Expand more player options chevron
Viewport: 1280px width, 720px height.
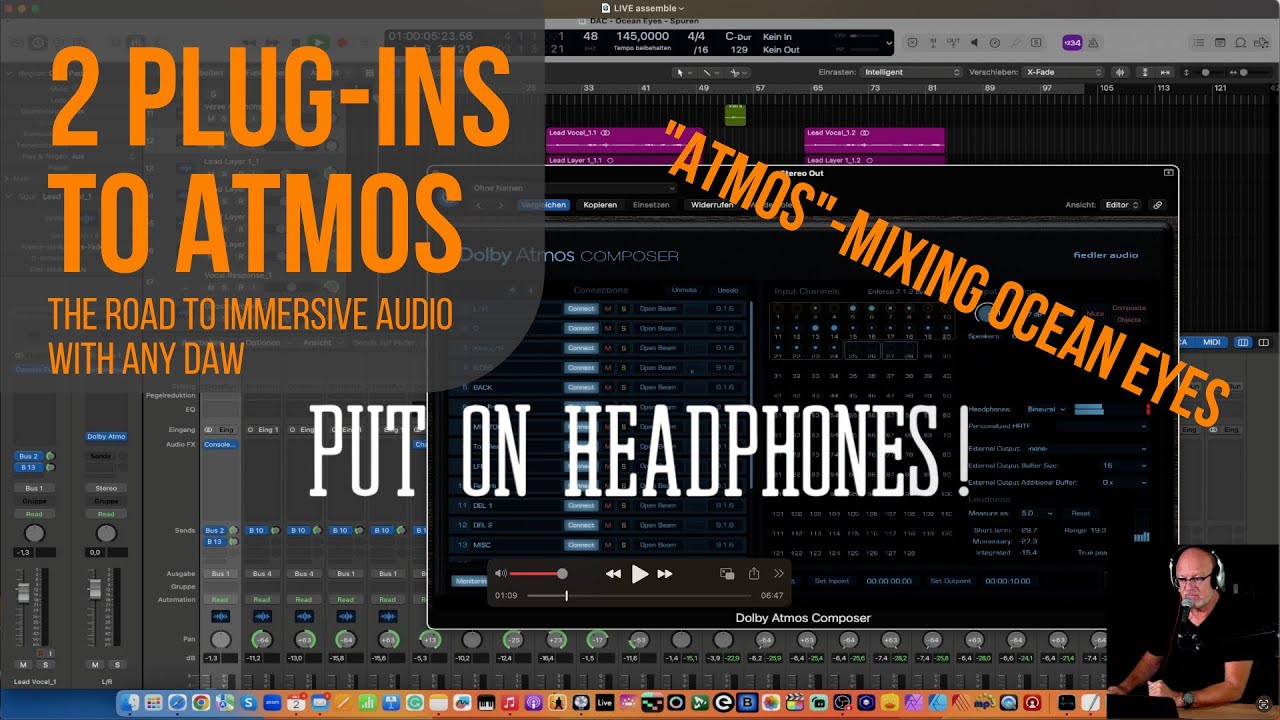click(x=779, y=574)
